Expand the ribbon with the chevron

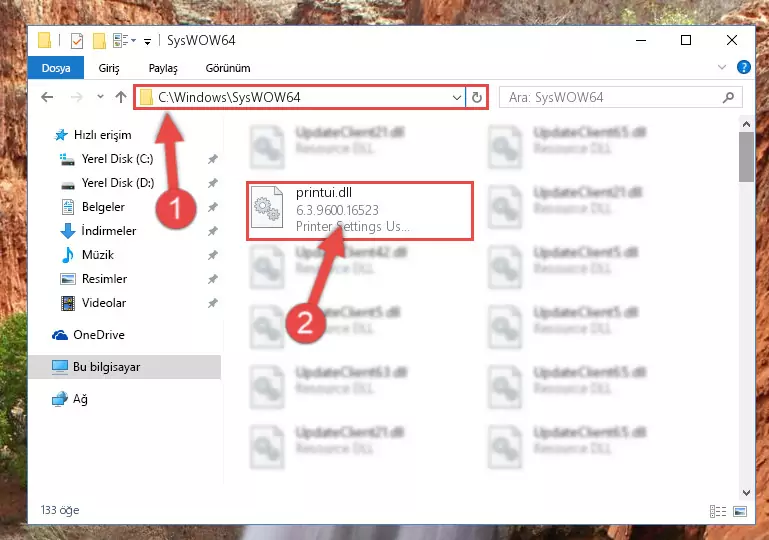pos(721,67)
